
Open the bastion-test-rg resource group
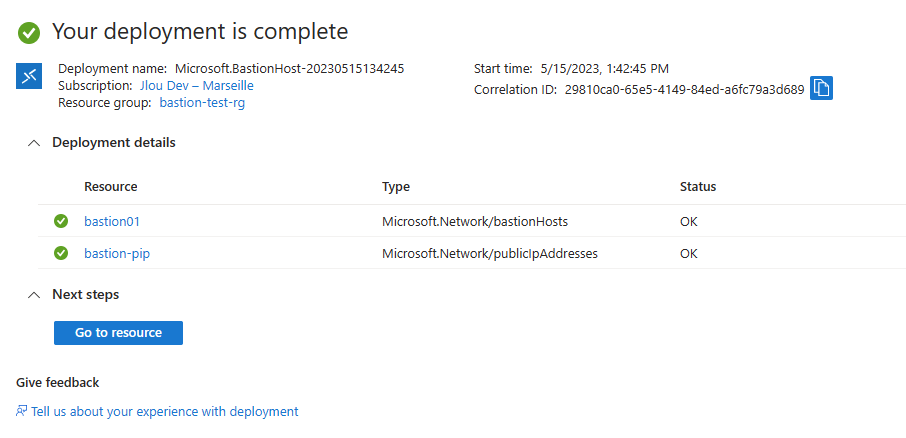click(x=202, y=103)
